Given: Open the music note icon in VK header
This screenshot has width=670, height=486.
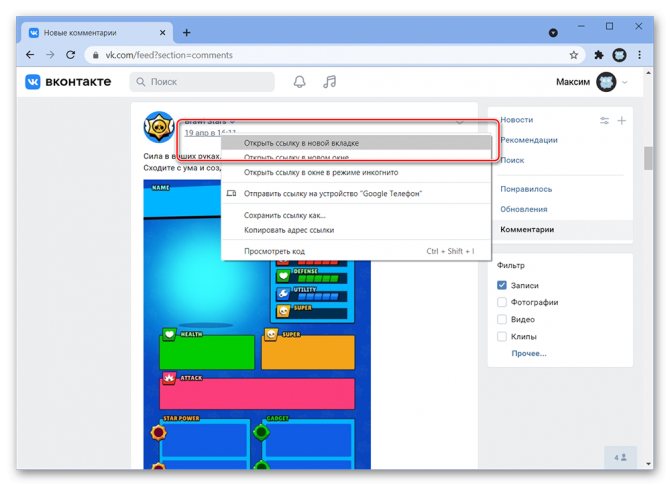Looking at the screenshot, I should [x=329, y=82].
